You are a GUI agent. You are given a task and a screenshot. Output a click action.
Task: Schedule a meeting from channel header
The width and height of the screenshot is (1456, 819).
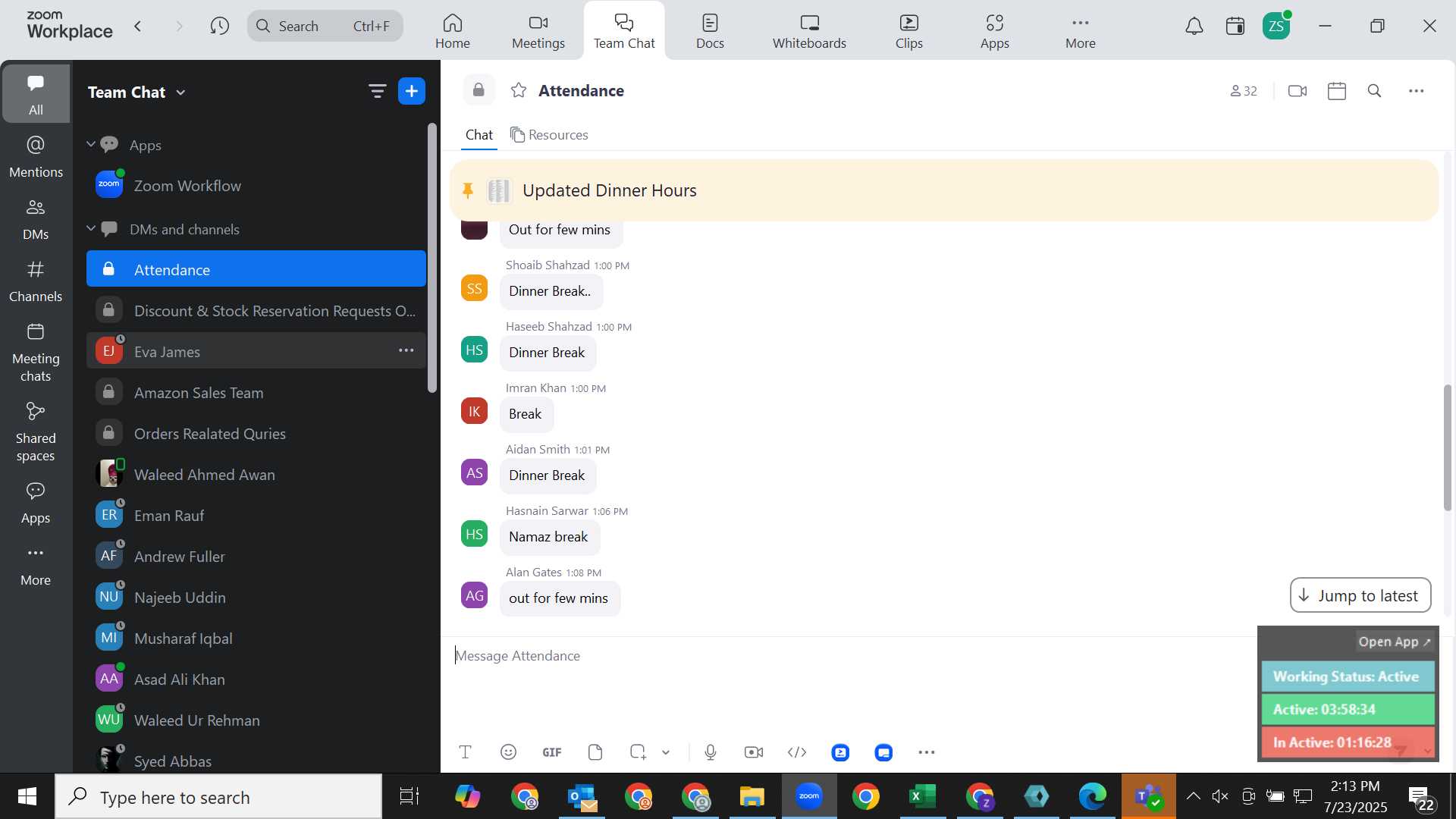click(1337, 91)
